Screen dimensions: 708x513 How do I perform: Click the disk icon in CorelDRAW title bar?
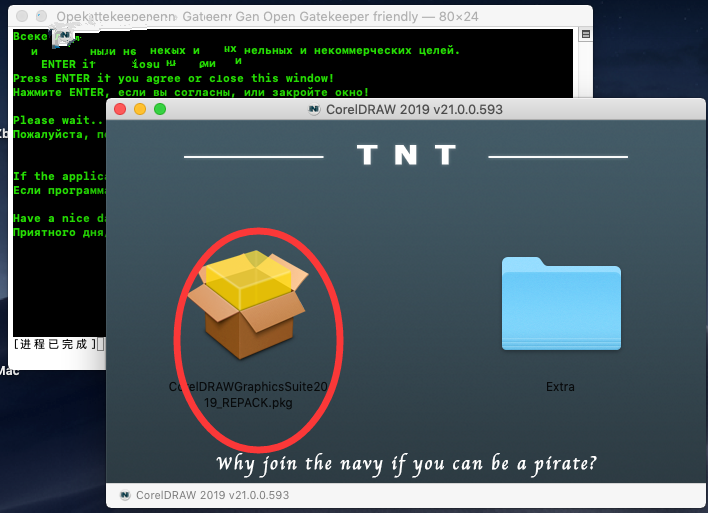click(x=314, y=109)
